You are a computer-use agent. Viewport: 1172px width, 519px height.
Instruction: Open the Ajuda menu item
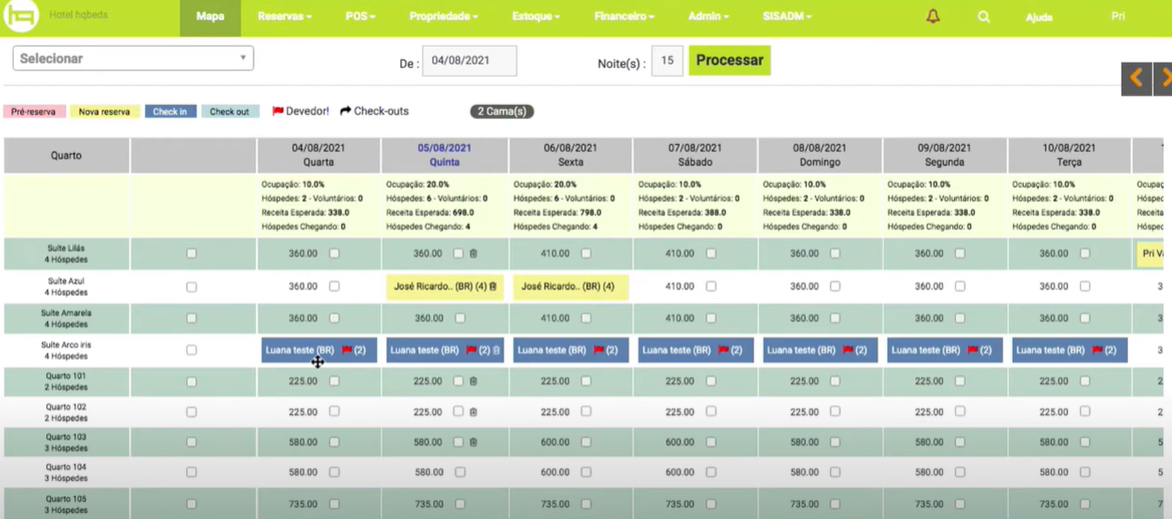pos(1039,17)
